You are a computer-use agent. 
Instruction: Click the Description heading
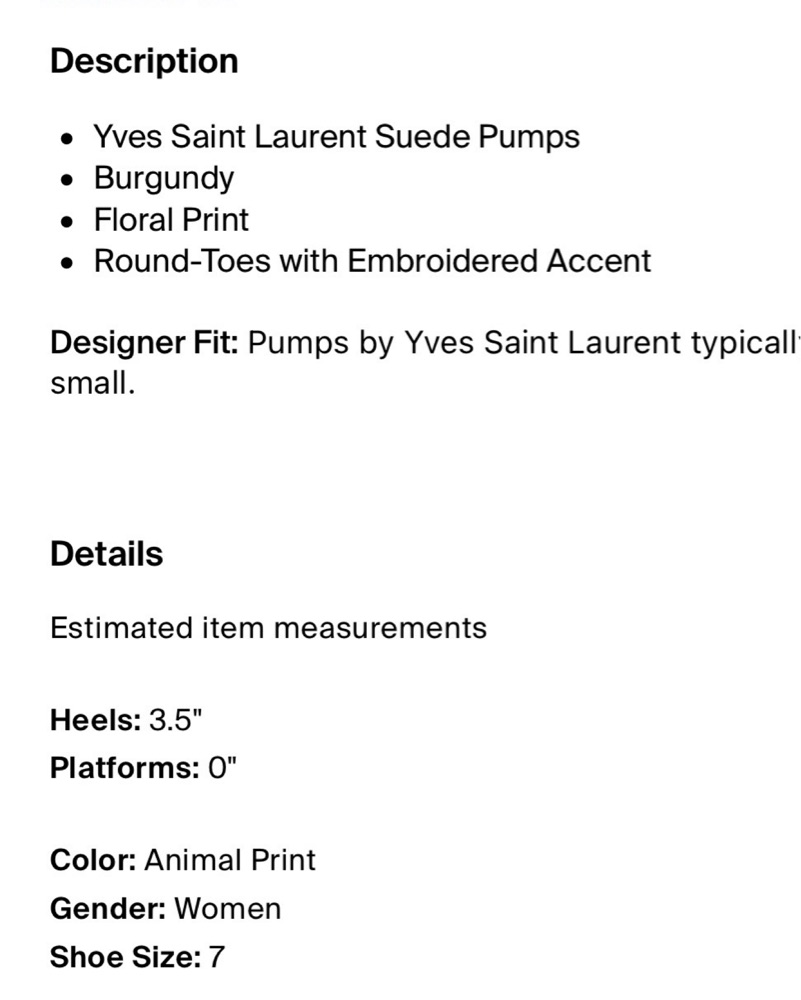[x=144, y=61]
